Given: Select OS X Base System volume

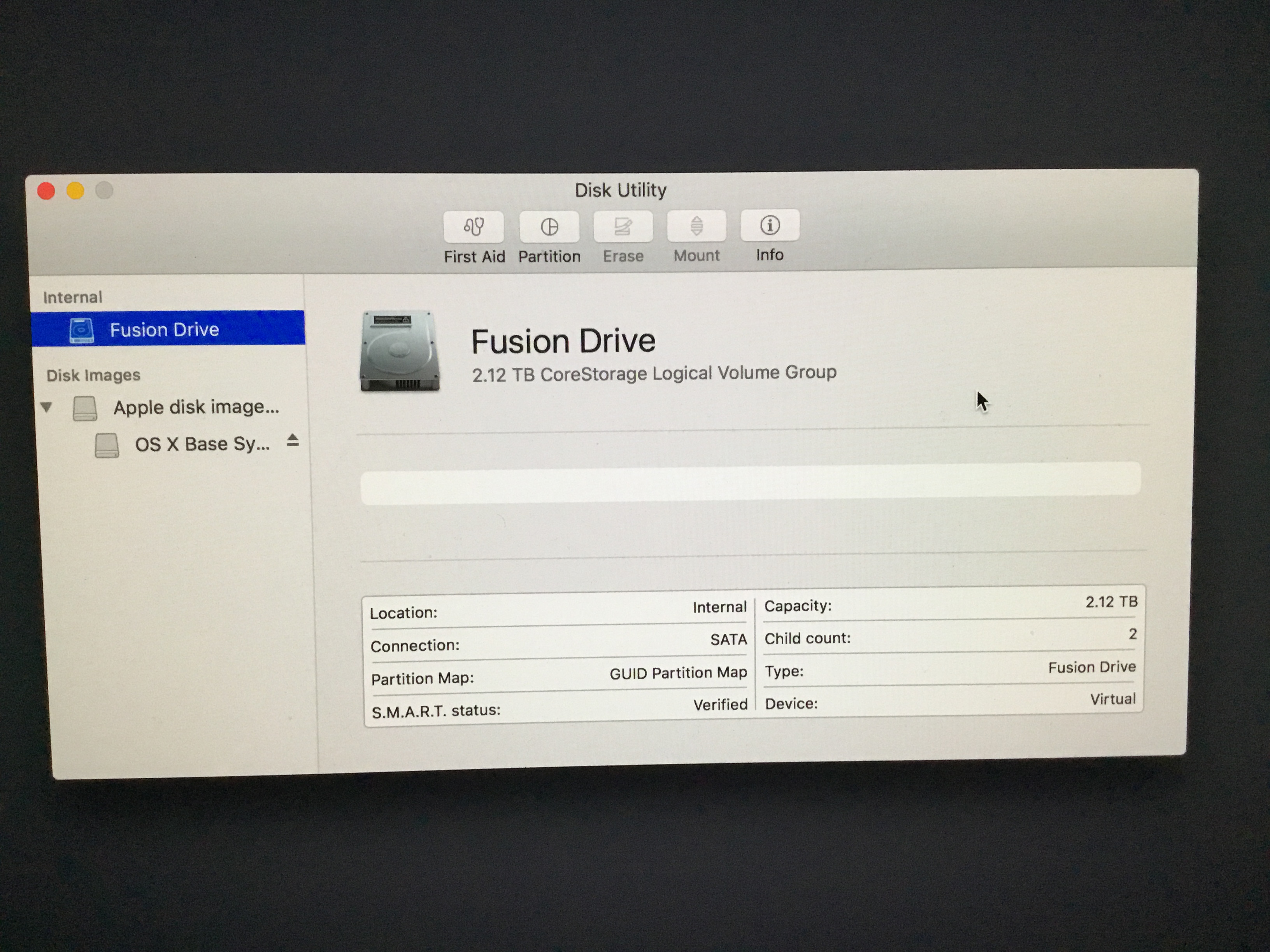Looking at the screenshot, I should (x=202, y=444).
